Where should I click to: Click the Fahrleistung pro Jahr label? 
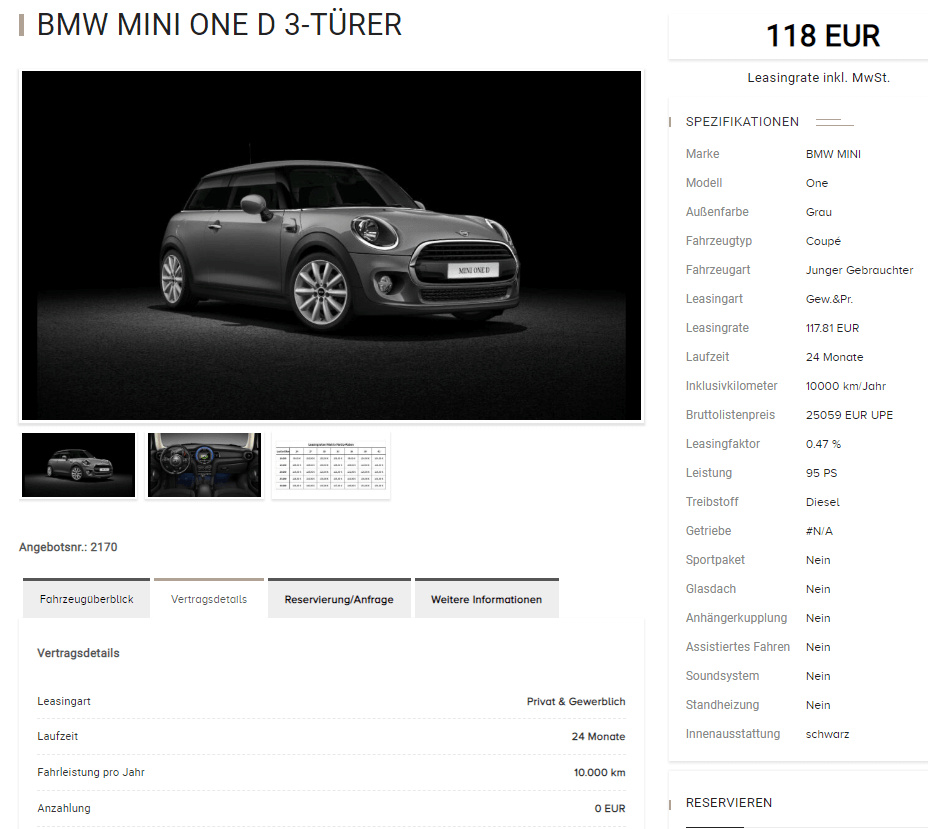tap(91, 772)
